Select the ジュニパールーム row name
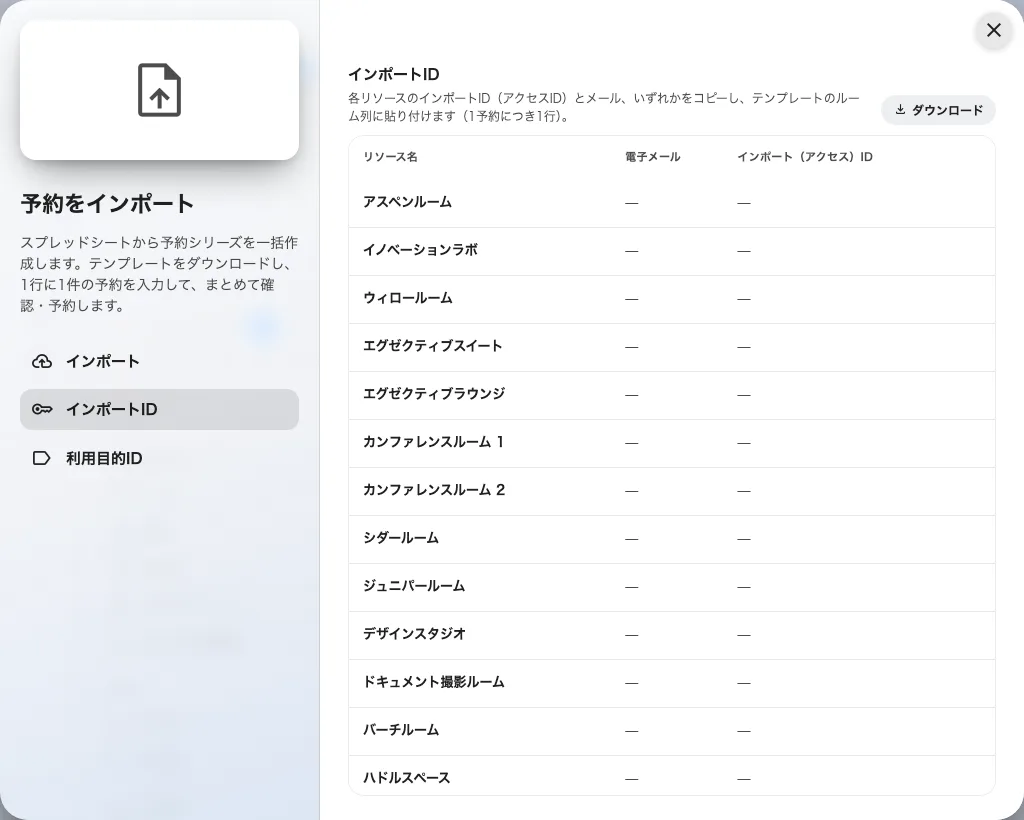 tap(414, 586)
